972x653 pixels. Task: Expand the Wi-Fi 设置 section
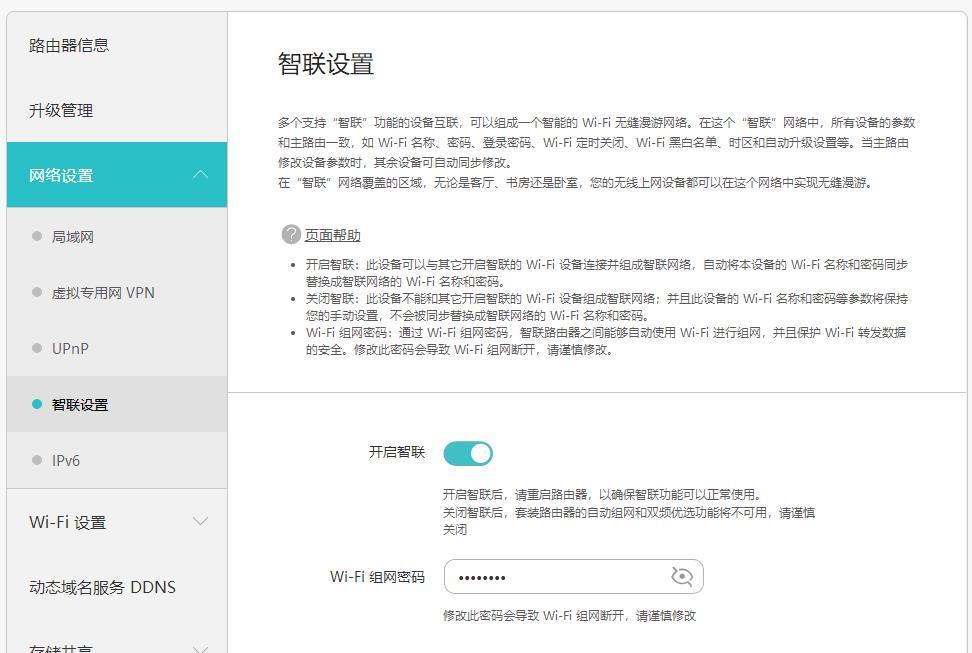[x=116, y=521]
